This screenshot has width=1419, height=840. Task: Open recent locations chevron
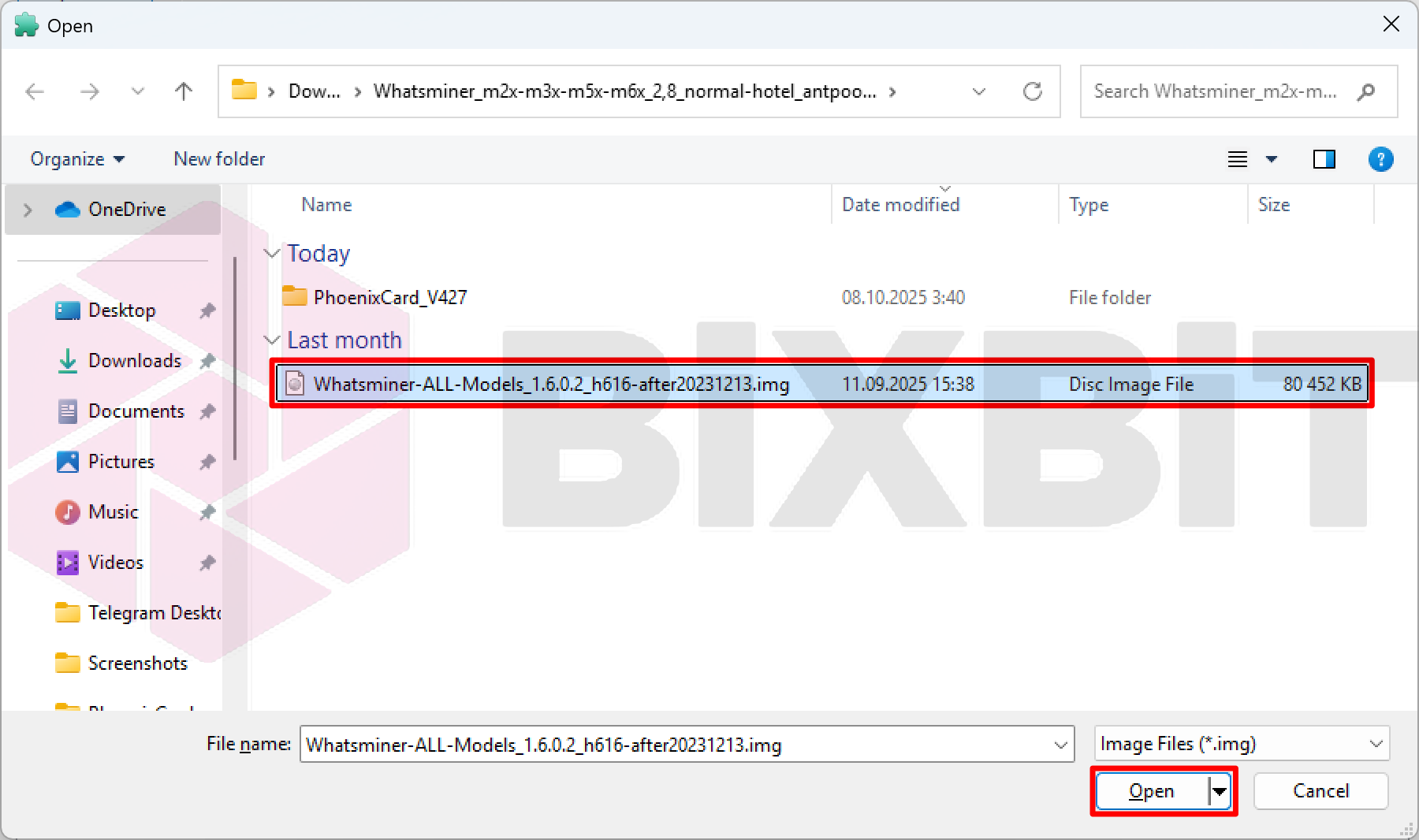point(138,91)
